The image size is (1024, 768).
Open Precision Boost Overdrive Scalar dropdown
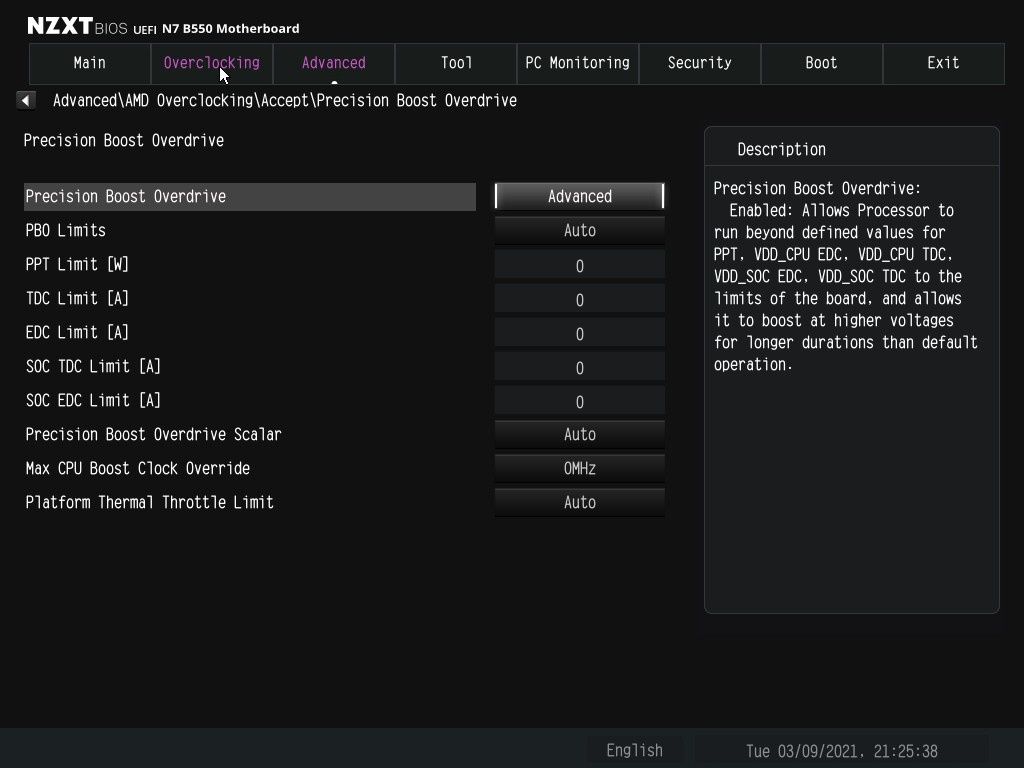click(580, 434)
